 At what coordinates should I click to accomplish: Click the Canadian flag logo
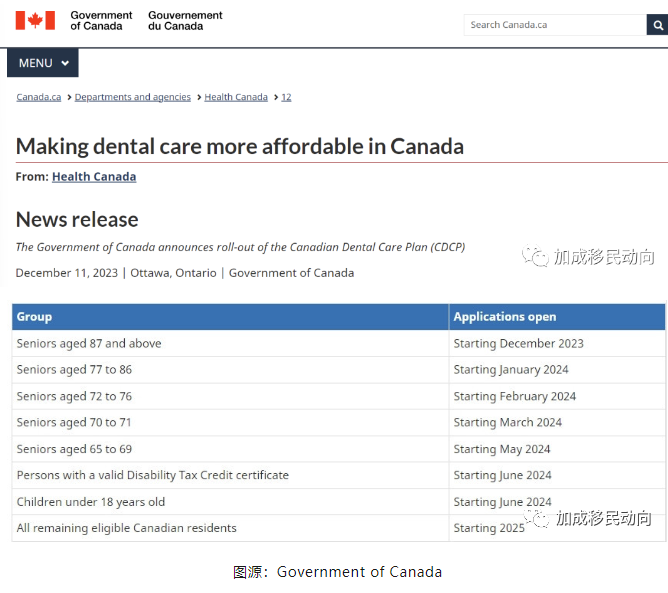pyautogui.click(x=35, y=20)
